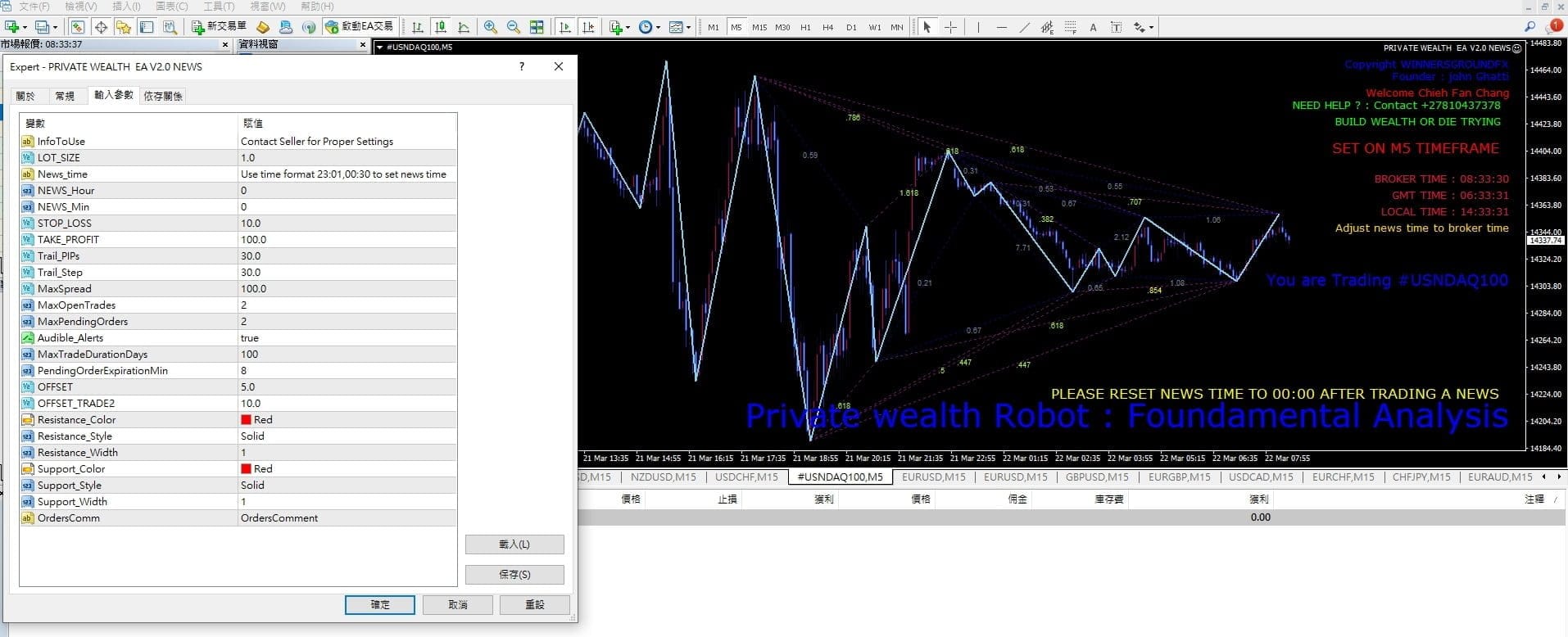Click the Zoom In magnifier
The width and height of the screenshot is (1568, 637).
tap(491, 27)
